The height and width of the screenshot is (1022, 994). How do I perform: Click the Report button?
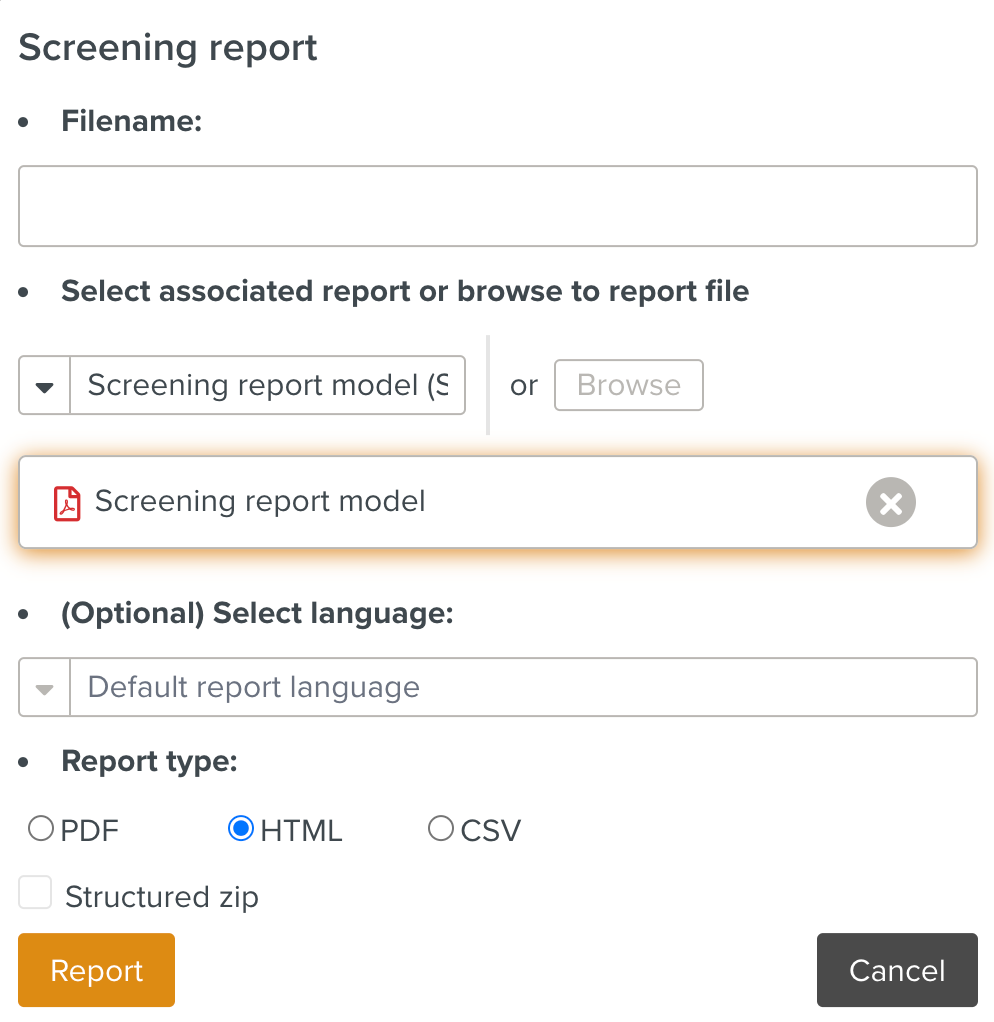[95, 969]
